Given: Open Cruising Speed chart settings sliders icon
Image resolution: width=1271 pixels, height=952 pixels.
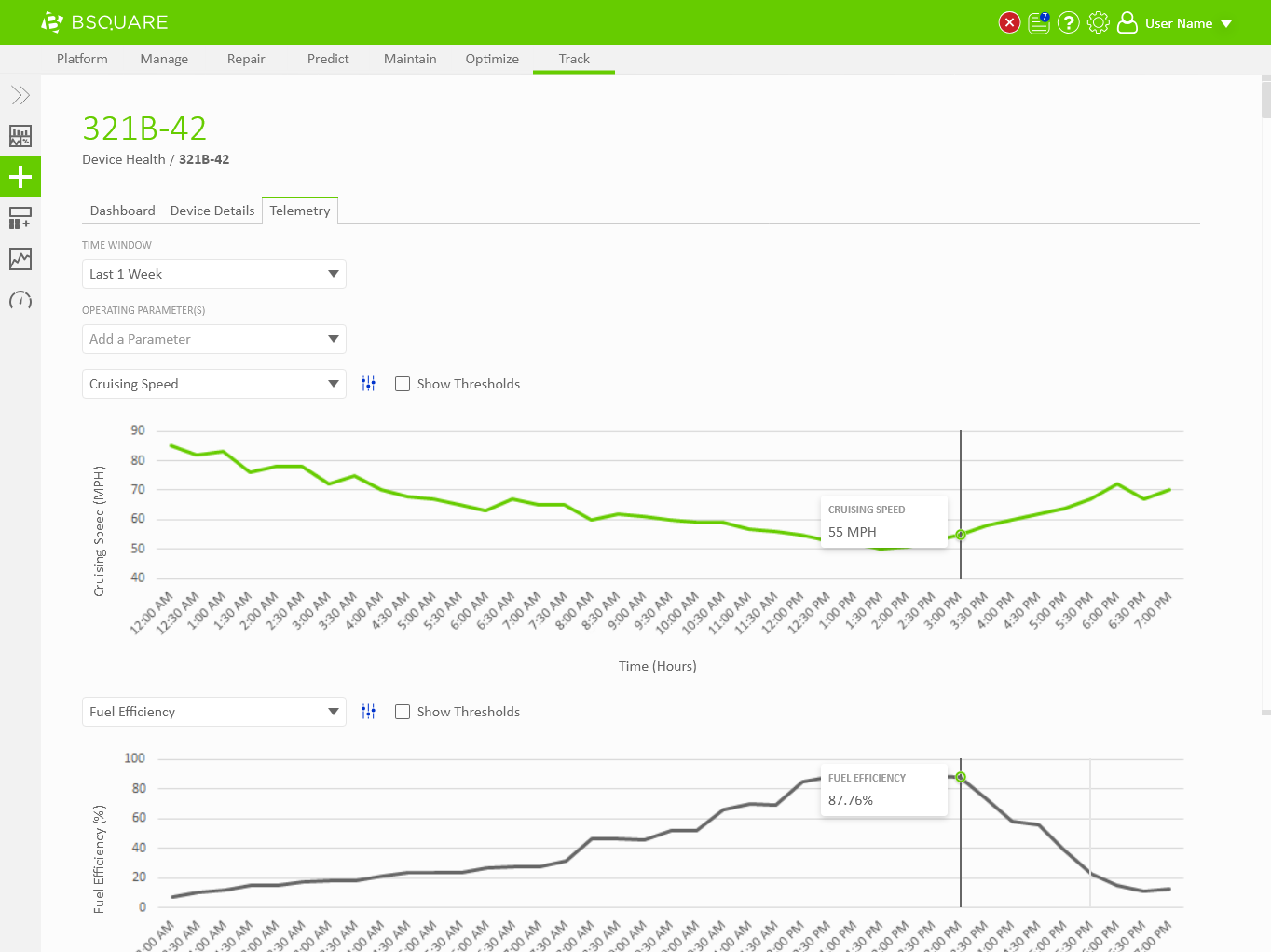Looking at the screenshot, I should point(369,384).
